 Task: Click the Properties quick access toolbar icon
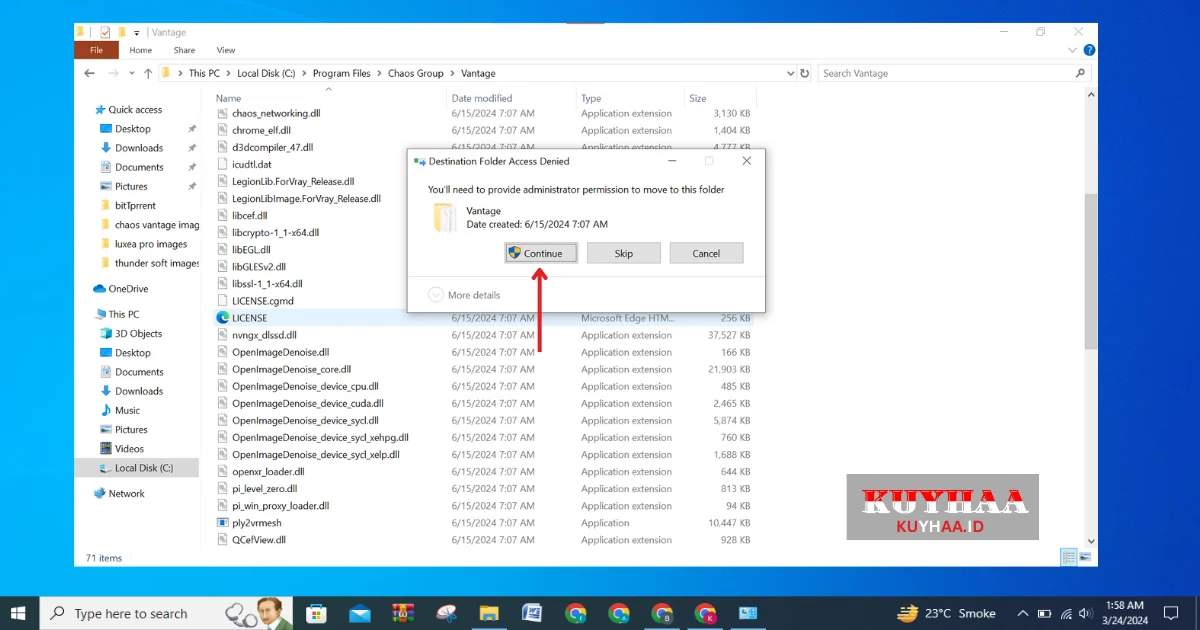(105, 32)
